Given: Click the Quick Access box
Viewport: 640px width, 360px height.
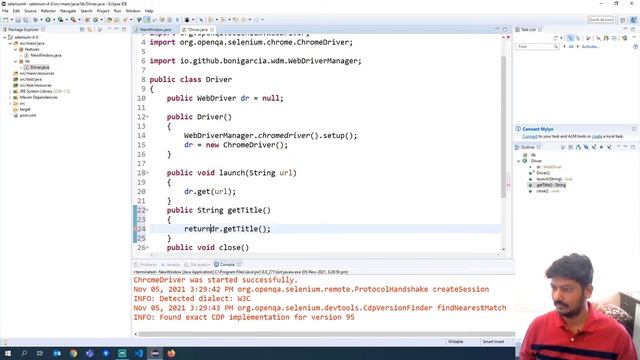Looking at the screenshot, I should coord(600,20).
